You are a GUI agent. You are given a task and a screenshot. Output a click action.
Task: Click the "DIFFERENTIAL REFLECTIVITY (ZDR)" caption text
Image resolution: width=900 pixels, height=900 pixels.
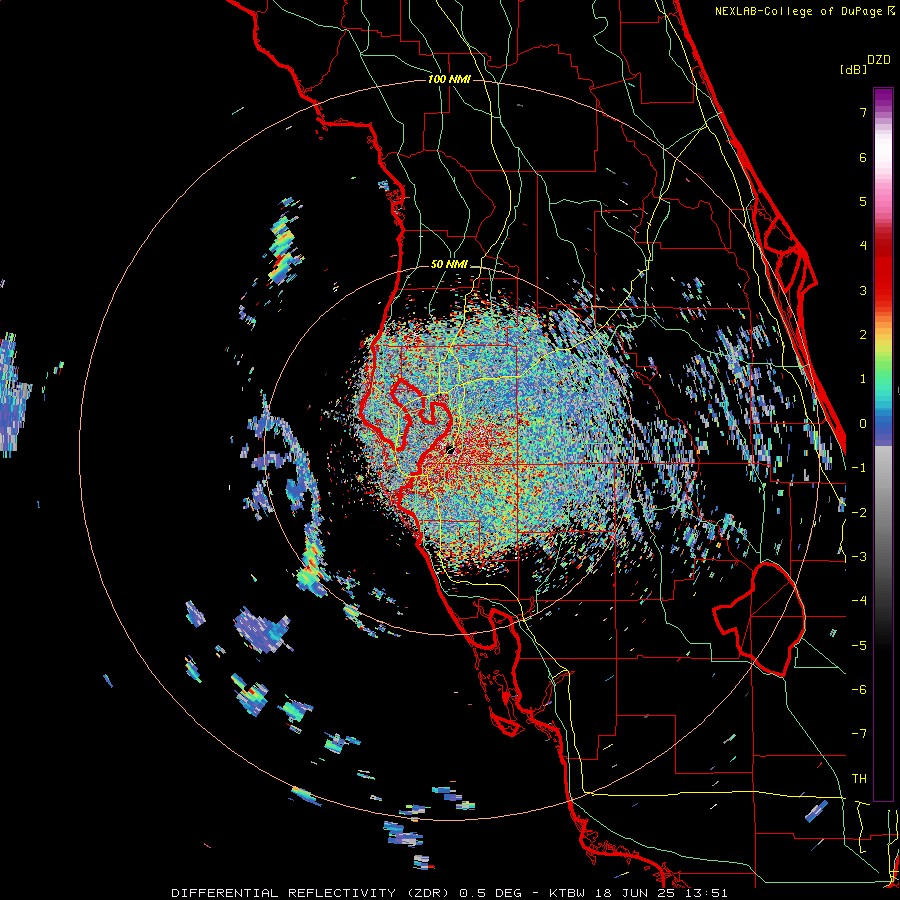312,893
